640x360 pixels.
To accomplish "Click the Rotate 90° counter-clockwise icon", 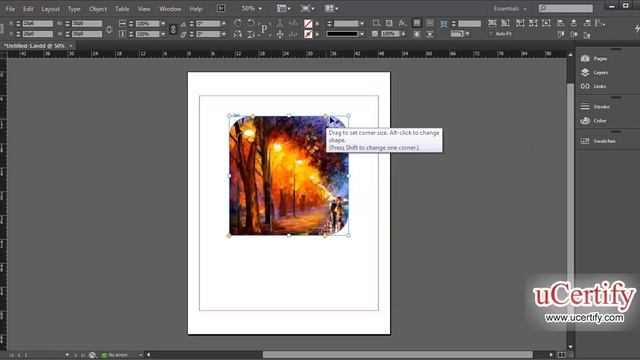I will click(x=251, y=23).
